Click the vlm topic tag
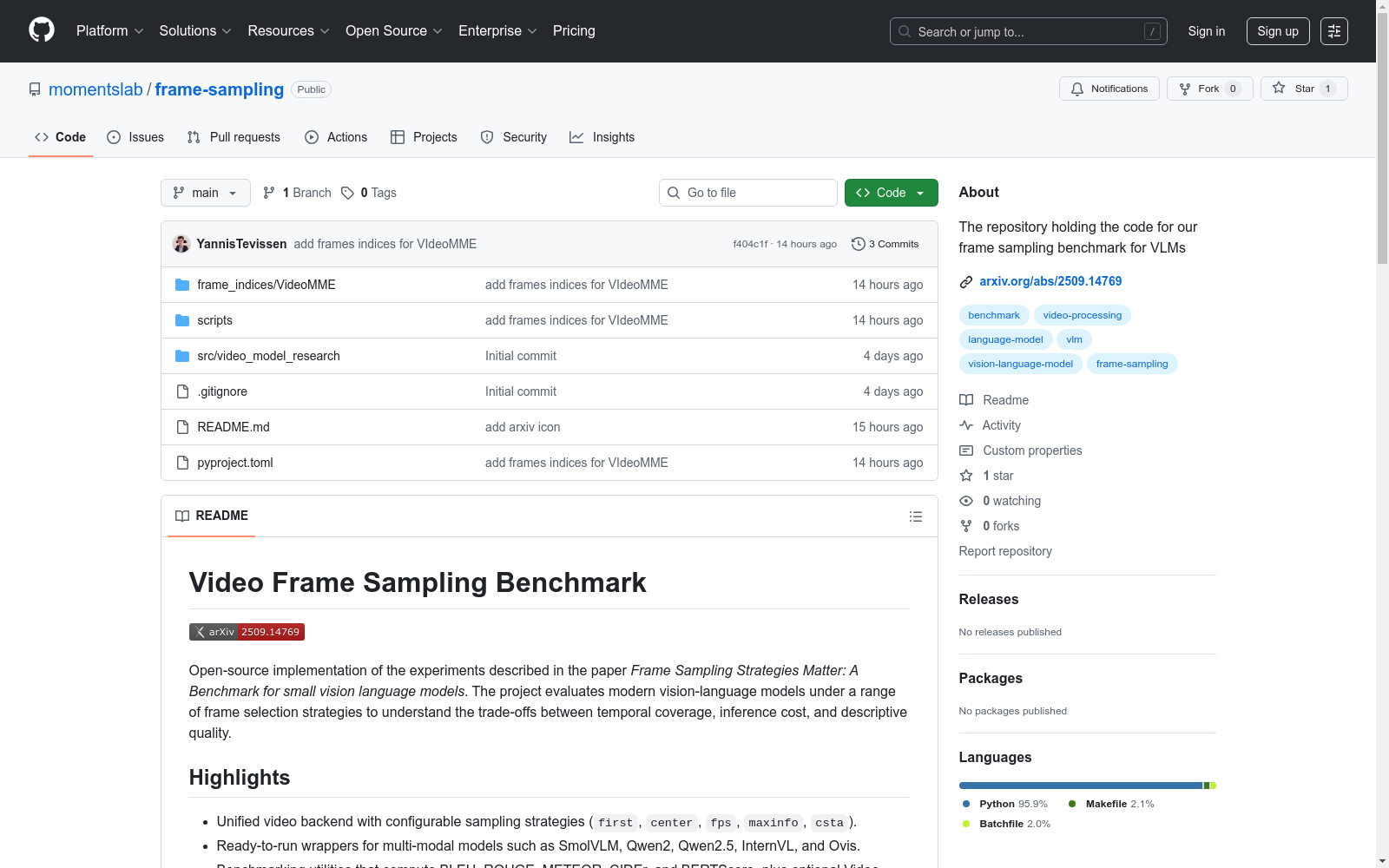Screen dimensions: 1389x868 1075,339
